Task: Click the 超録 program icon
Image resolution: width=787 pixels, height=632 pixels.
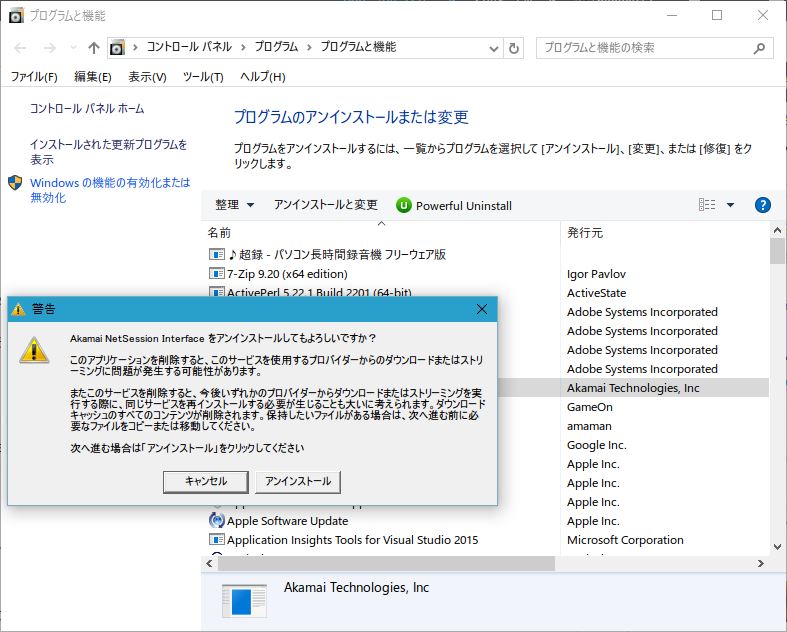Action: pyautogui.click(x=216, y=255)
